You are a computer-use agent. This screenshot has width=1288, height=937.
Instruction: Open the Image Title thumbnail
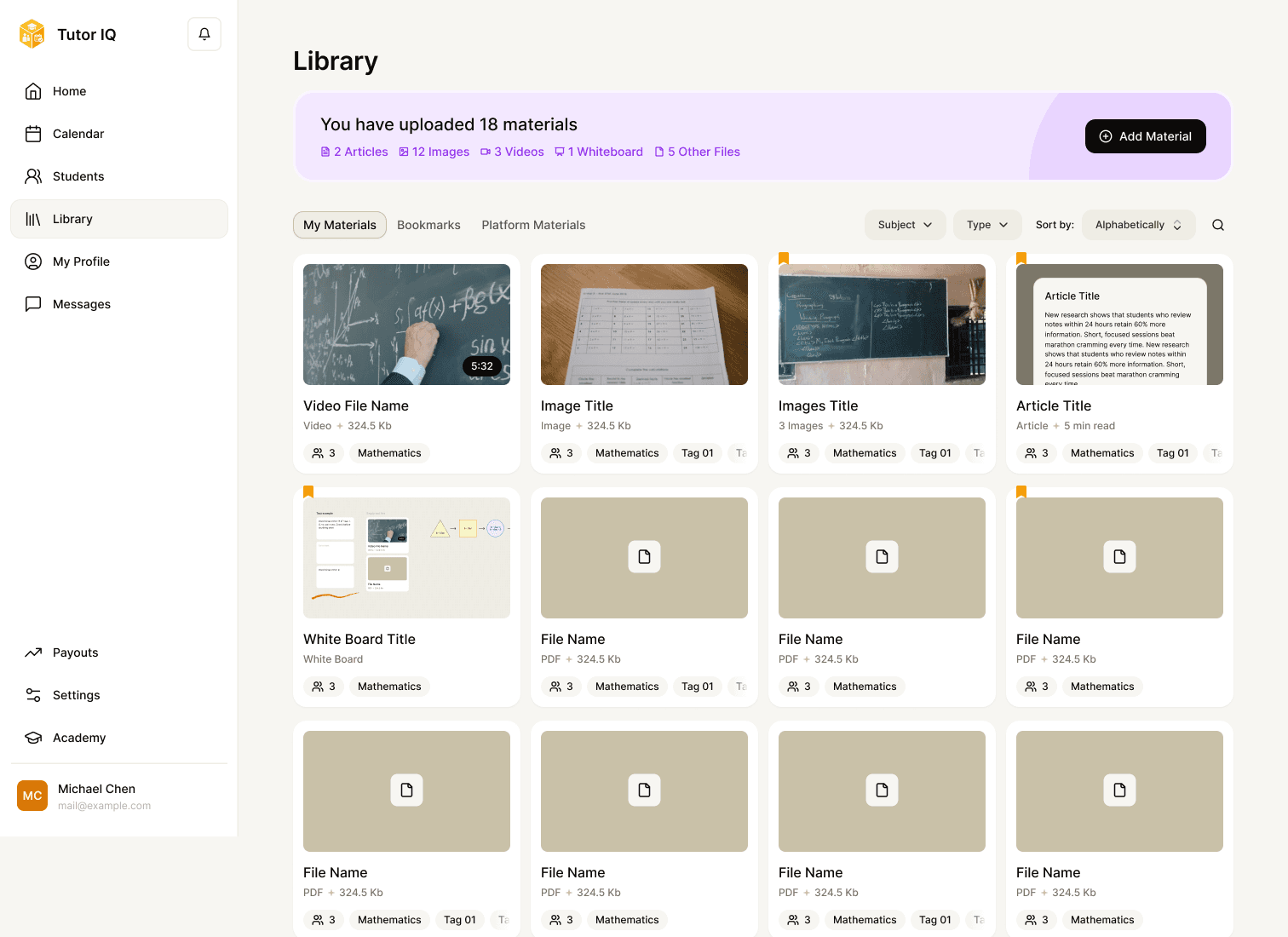pyautogui.click(x=644, y=325)
